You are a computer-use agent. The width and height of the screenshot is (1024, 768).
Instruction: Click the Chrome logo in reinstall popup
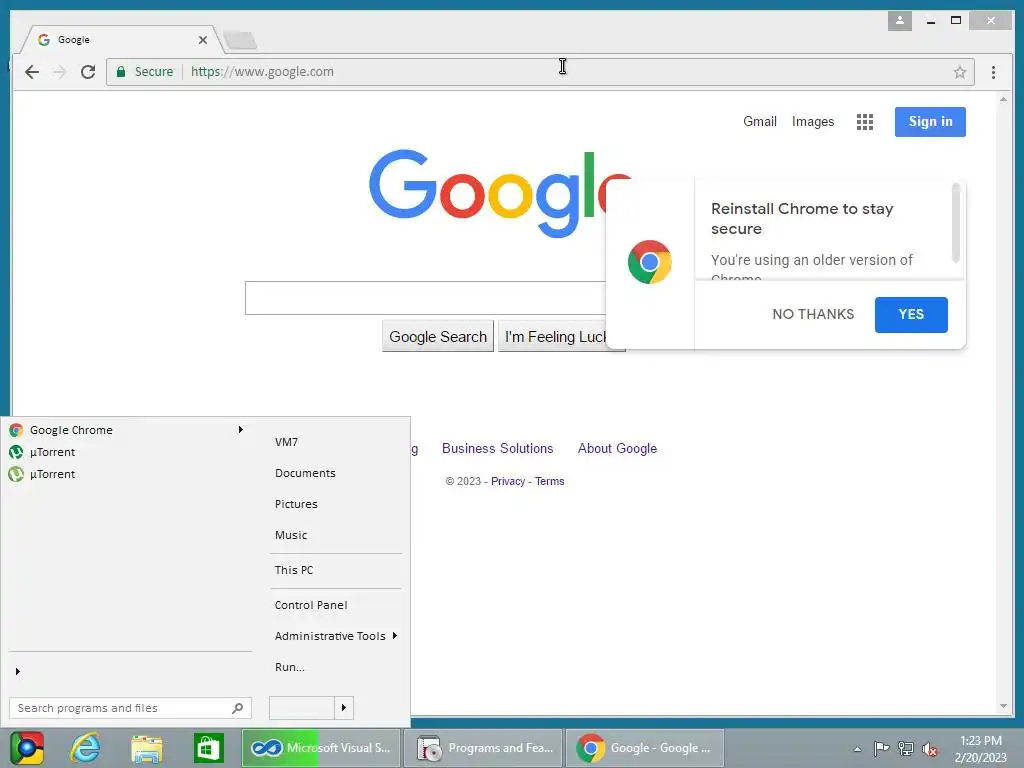click(649, 262)
